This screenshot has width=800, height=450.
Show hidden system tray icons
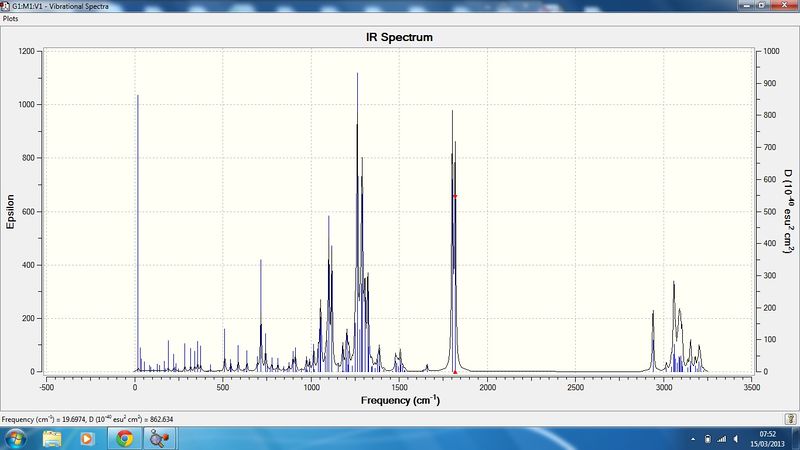click(693, 439)
